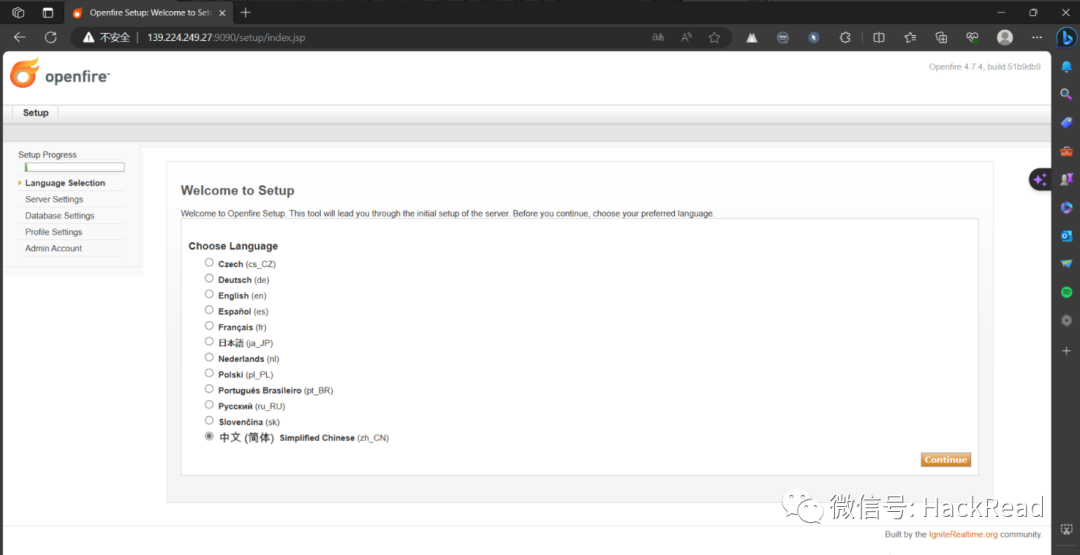The width and height of the screenshot is (1080, 555).
Task: Open Browser essentials heart icon
Action: tap(973, 37)
